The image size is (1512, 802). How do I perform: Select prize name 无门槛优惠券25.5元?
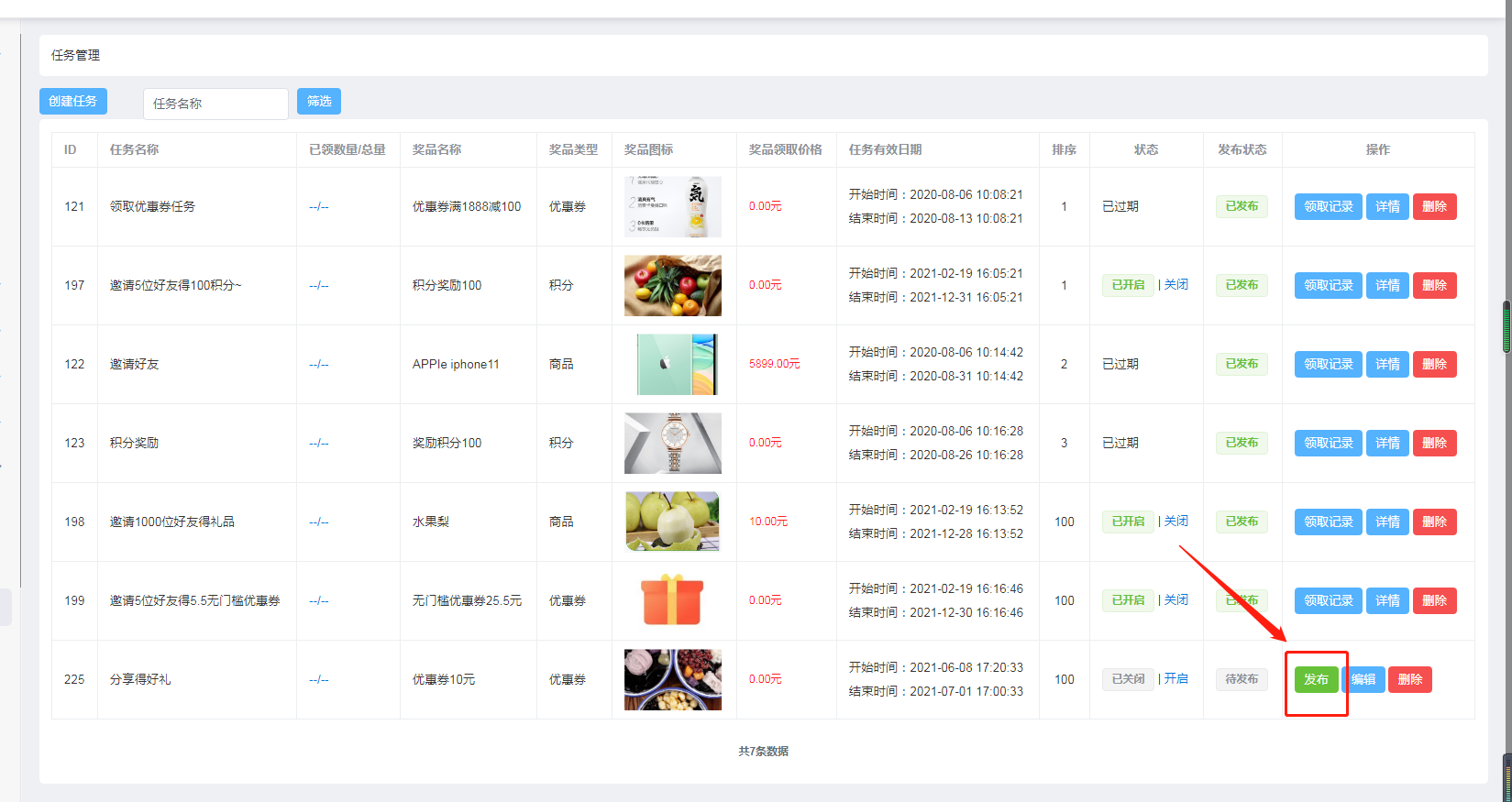[x=467, y=600]
